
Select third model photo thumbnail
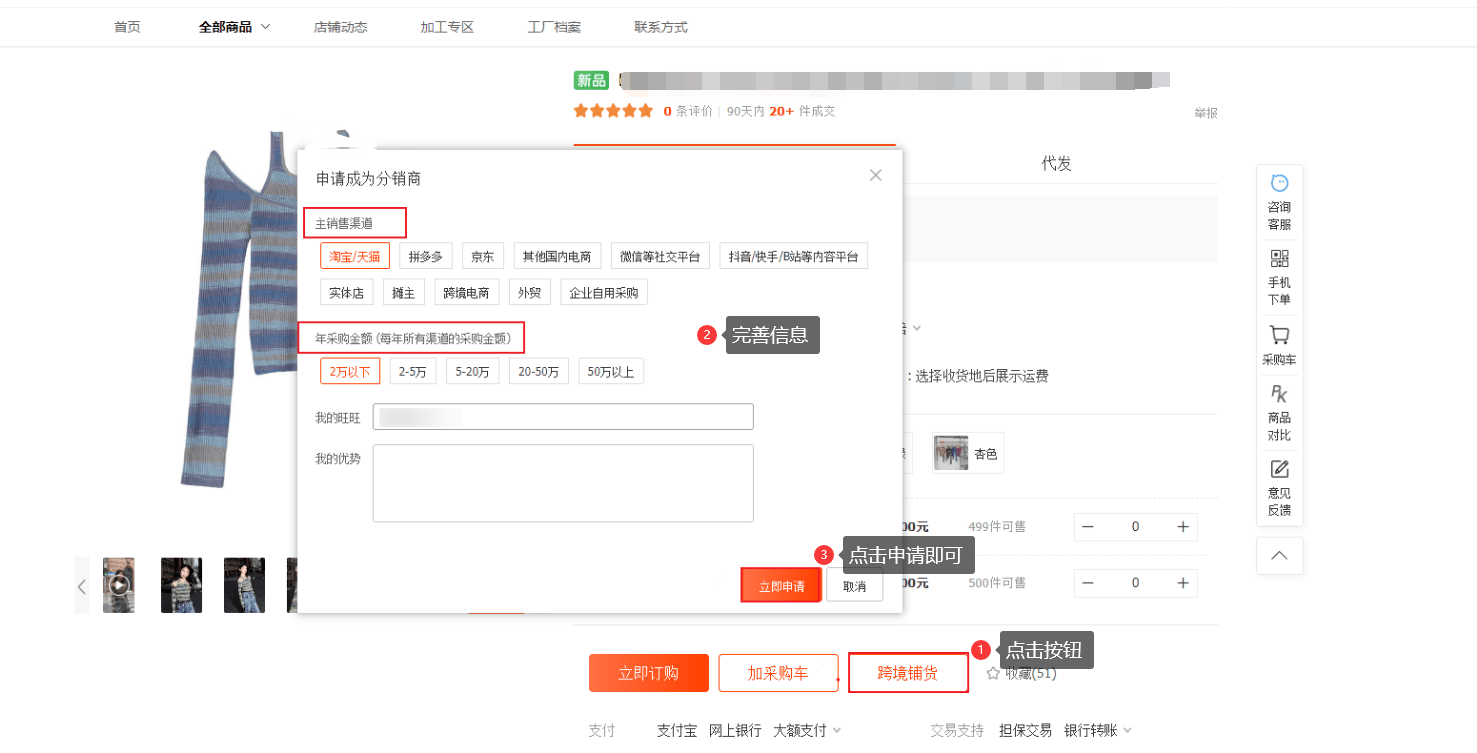point(244,585)
